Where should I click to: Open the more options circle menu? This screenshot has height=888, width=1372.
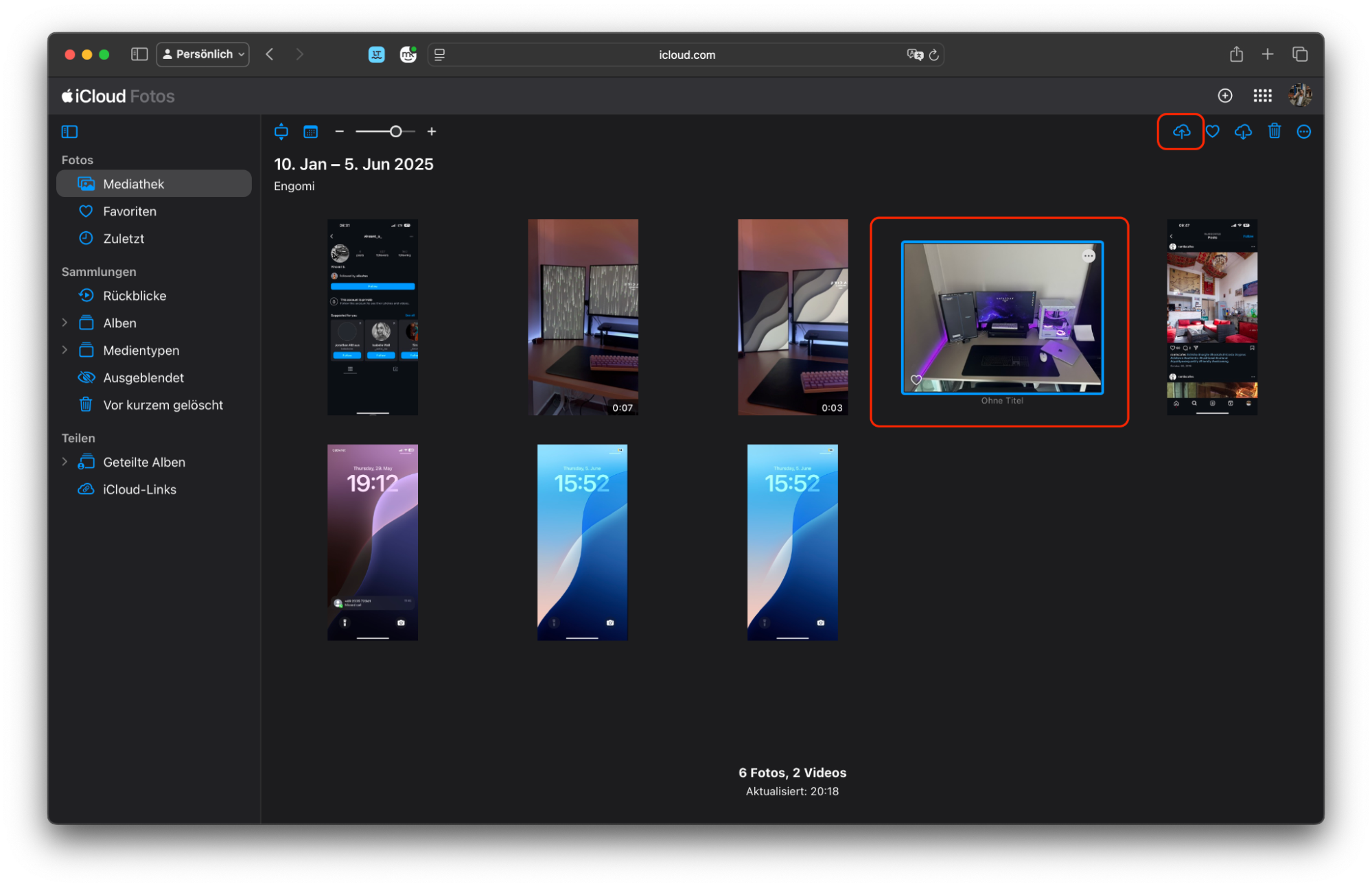point(1303,131)
